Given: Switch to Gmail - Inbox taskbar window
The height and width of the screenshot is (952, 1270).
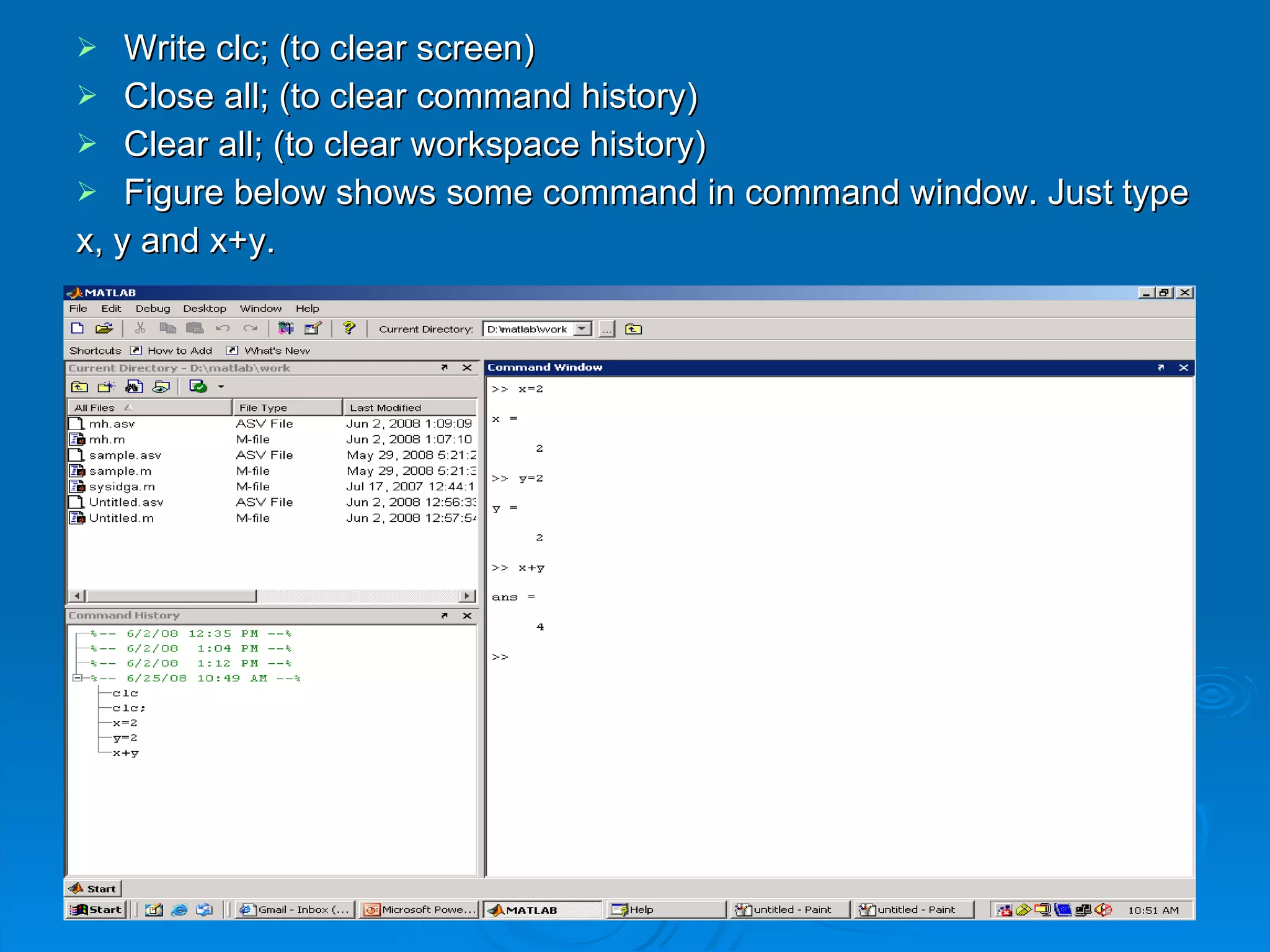Looking at the screenshot, I should (295, 910).
